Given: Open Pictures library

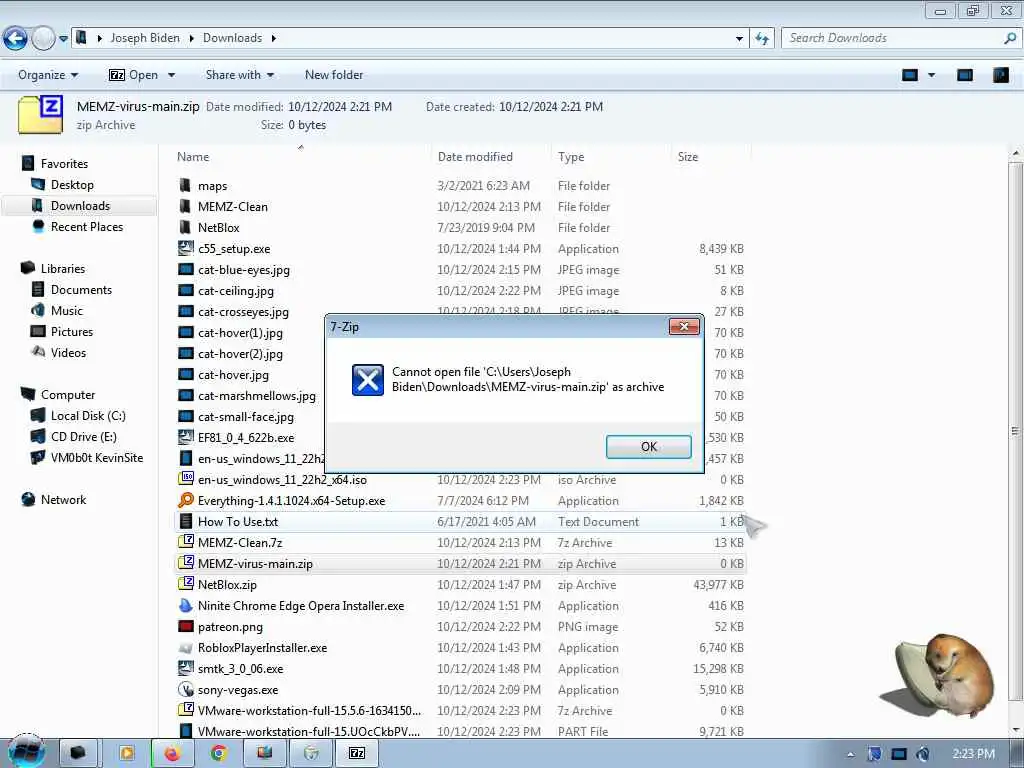Looking at the screenshot, I should point(72,331).
